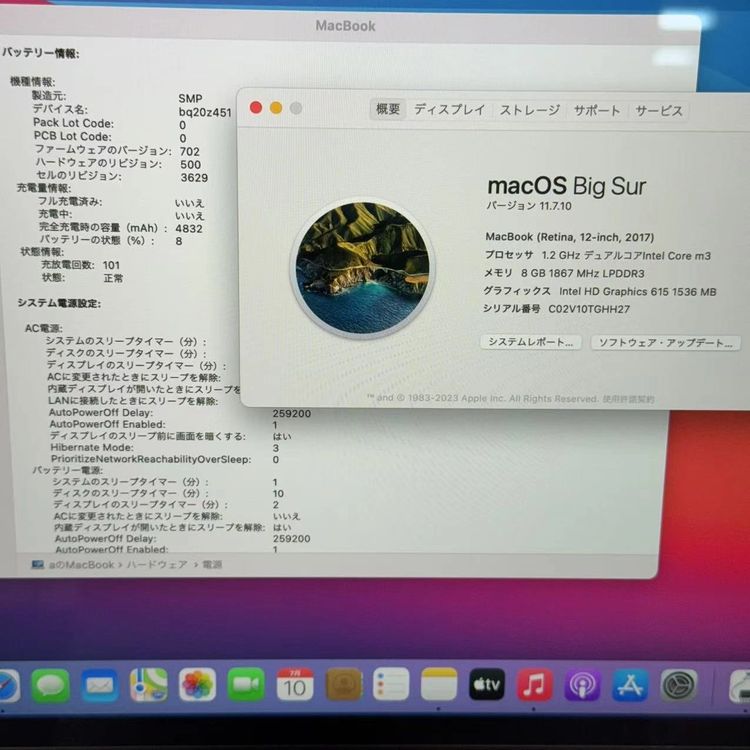Open Contacts from the Dock
Image resolution: width=750 pixels, height=750 pixels.
click(x=343, y=685)
